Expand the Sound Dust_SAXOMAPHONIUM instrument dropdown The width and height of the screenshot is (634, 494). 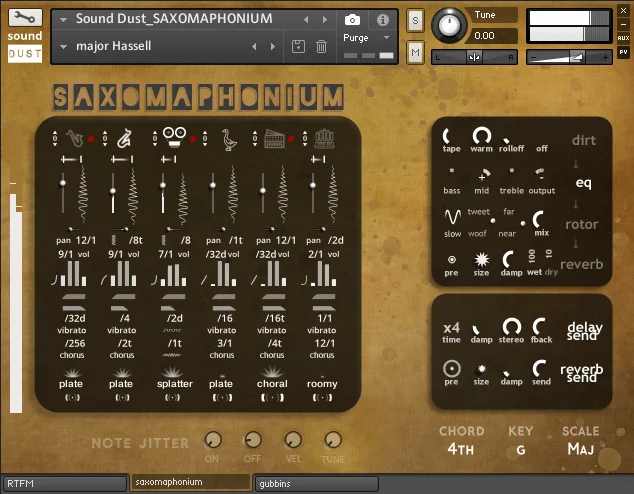pos(63,19)
